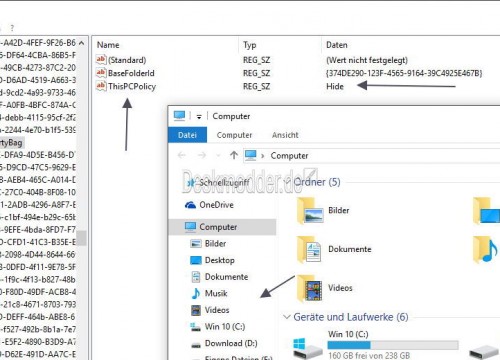Select the BaseFolderId value name

(x=131, y=73)
